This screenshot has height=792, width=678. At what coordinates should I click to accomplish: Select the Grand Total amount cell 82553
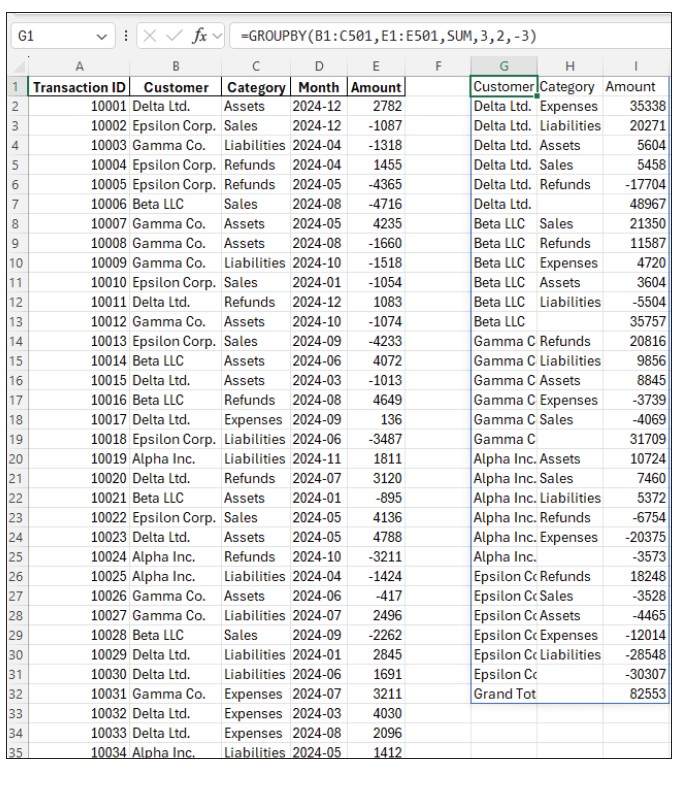636,693
